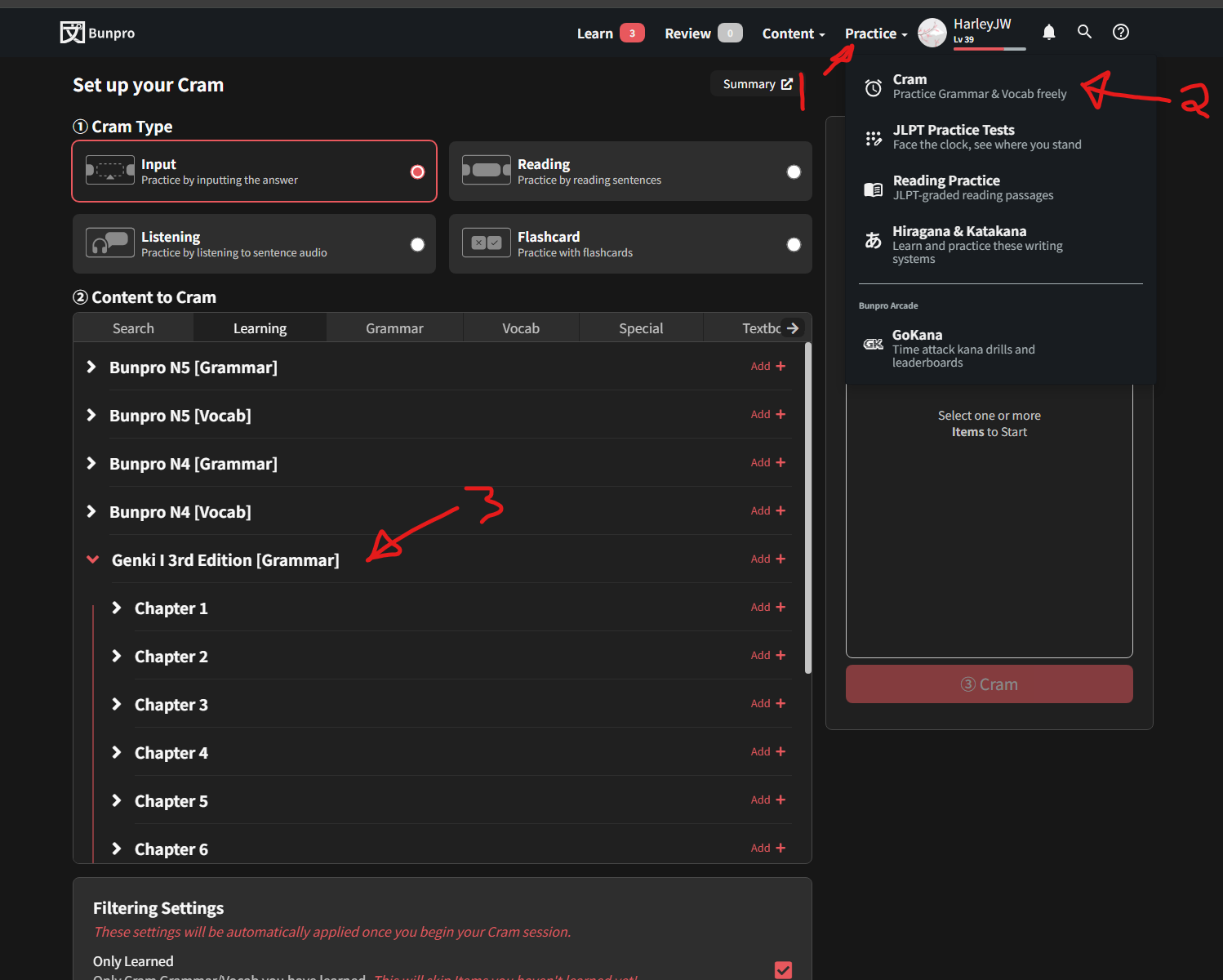The image size is (1223, 980).
Task: Click the Cram alarm clock icon
Action: point(874,87)
